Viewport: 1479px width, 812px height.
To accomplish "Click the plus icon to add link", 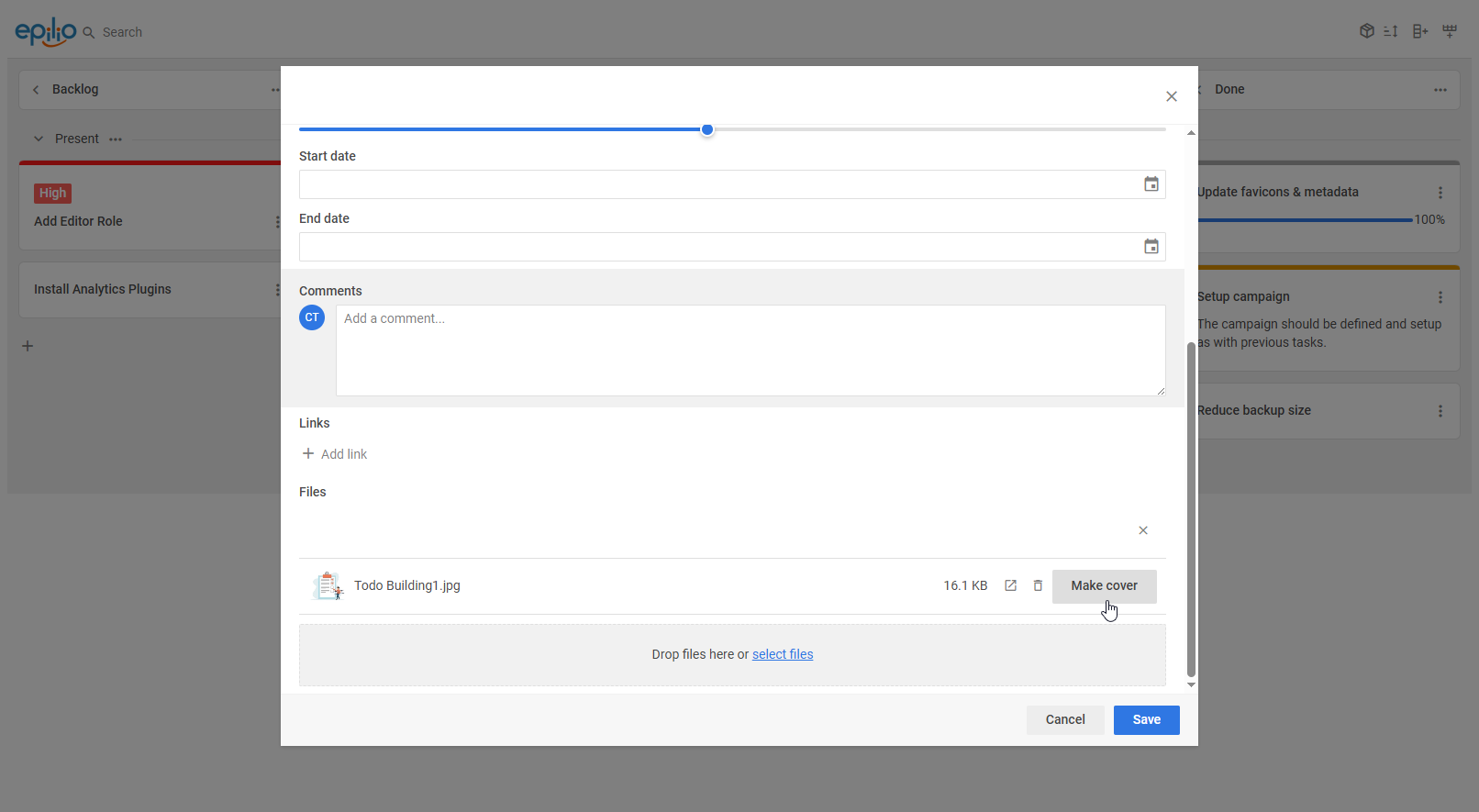I will pyautogui.click(x=308, y=454).
